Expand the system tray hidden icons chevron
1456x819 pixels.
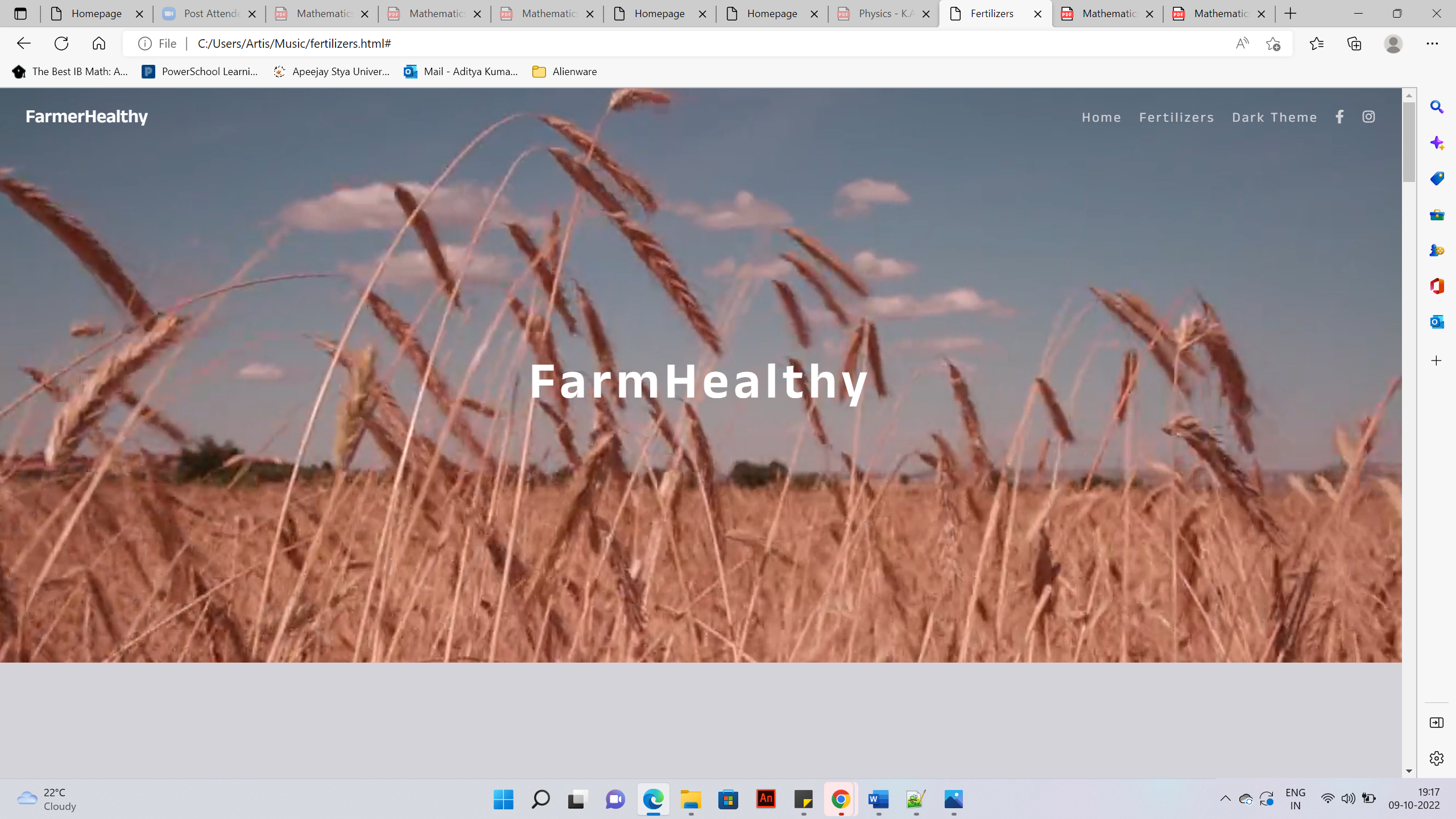pos(1226,799)
